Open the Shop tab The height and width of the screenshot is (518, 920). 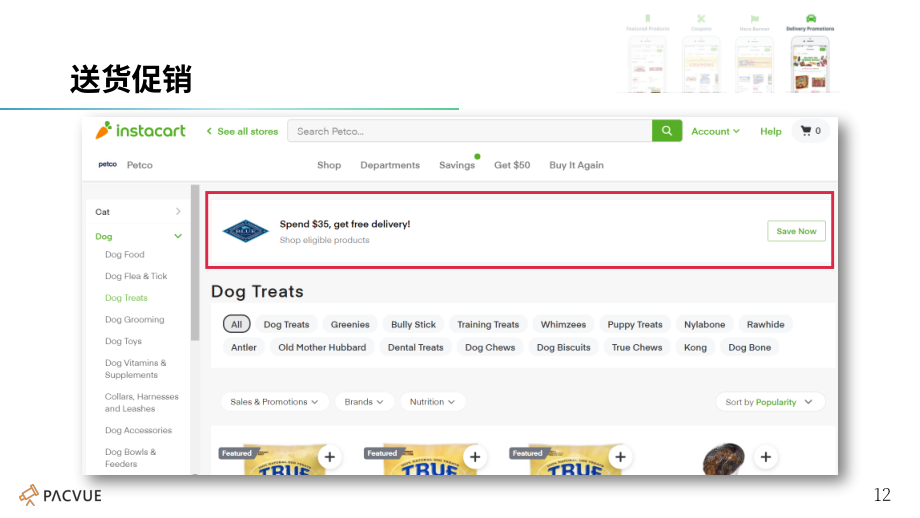pyautogui.click(x=329, y=165)
